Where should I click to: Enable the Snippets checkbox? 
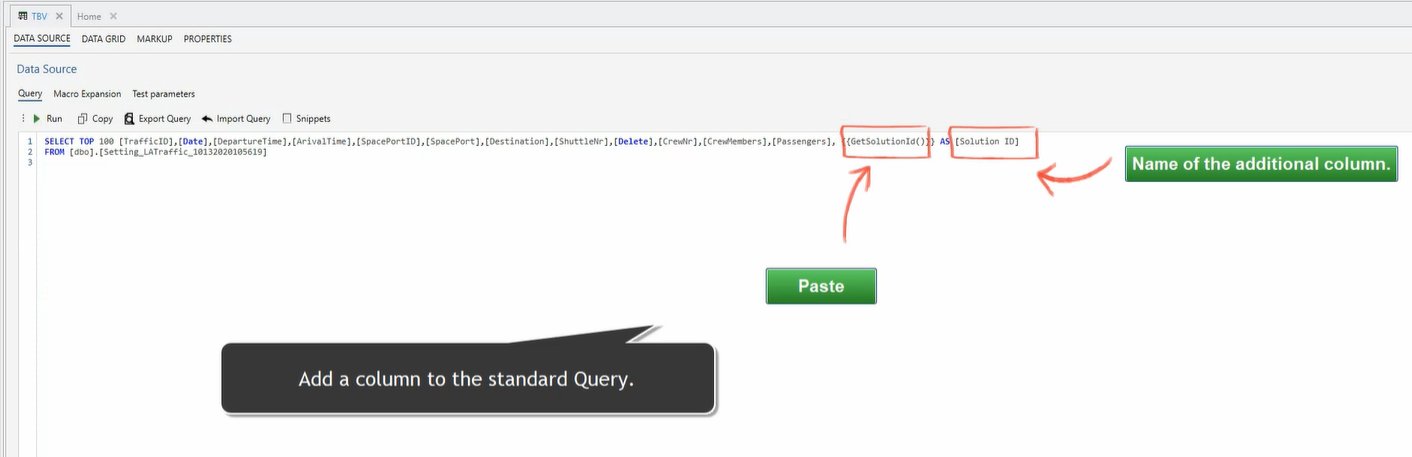288,118
